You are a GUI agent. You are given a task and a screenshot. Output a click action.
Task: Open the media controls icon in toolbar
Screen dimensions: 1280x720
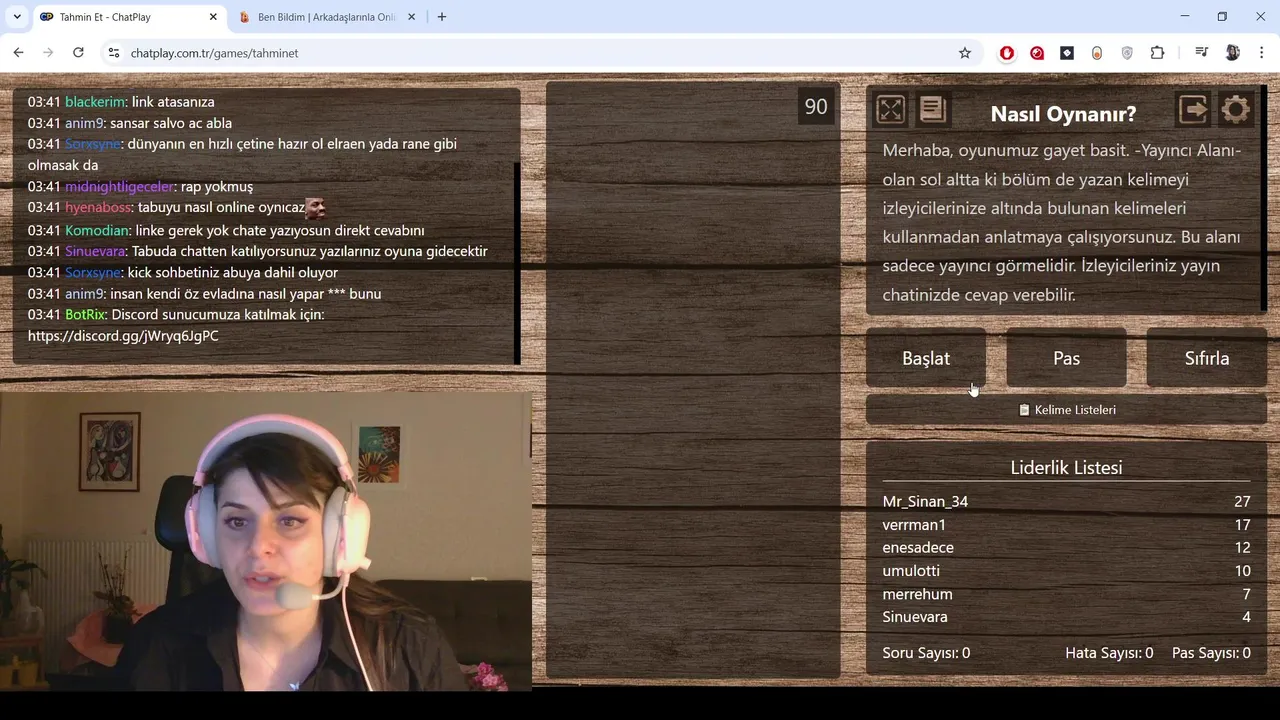coord(1202,53)
